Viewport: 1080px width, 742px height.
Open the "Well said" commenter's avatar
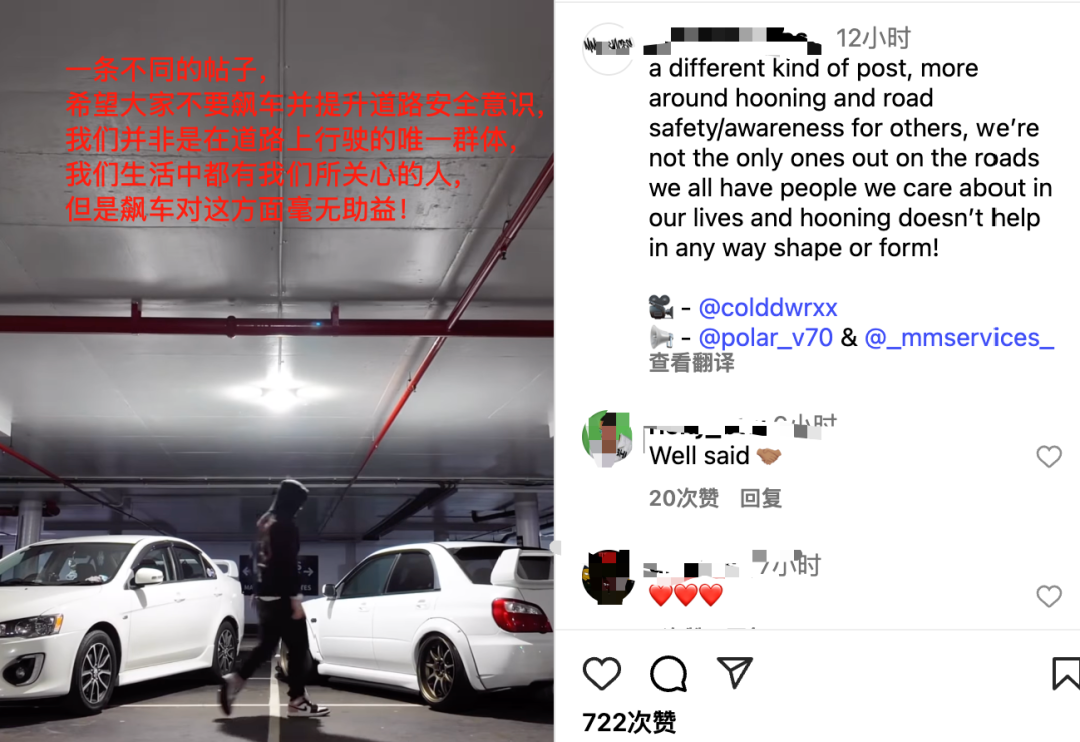pos(608,437)
